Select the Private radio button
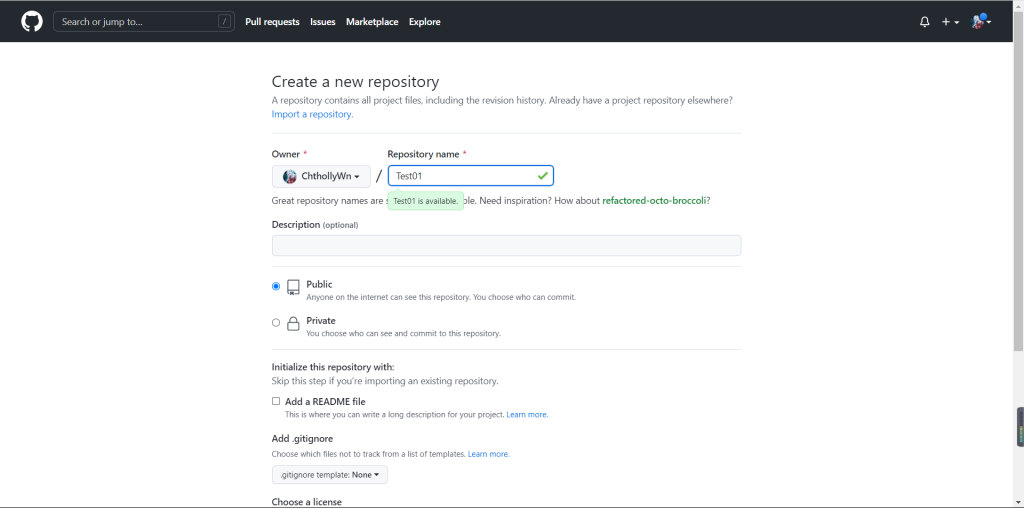This screenshot has height=508, width=1024. click(x=276, y=323)
